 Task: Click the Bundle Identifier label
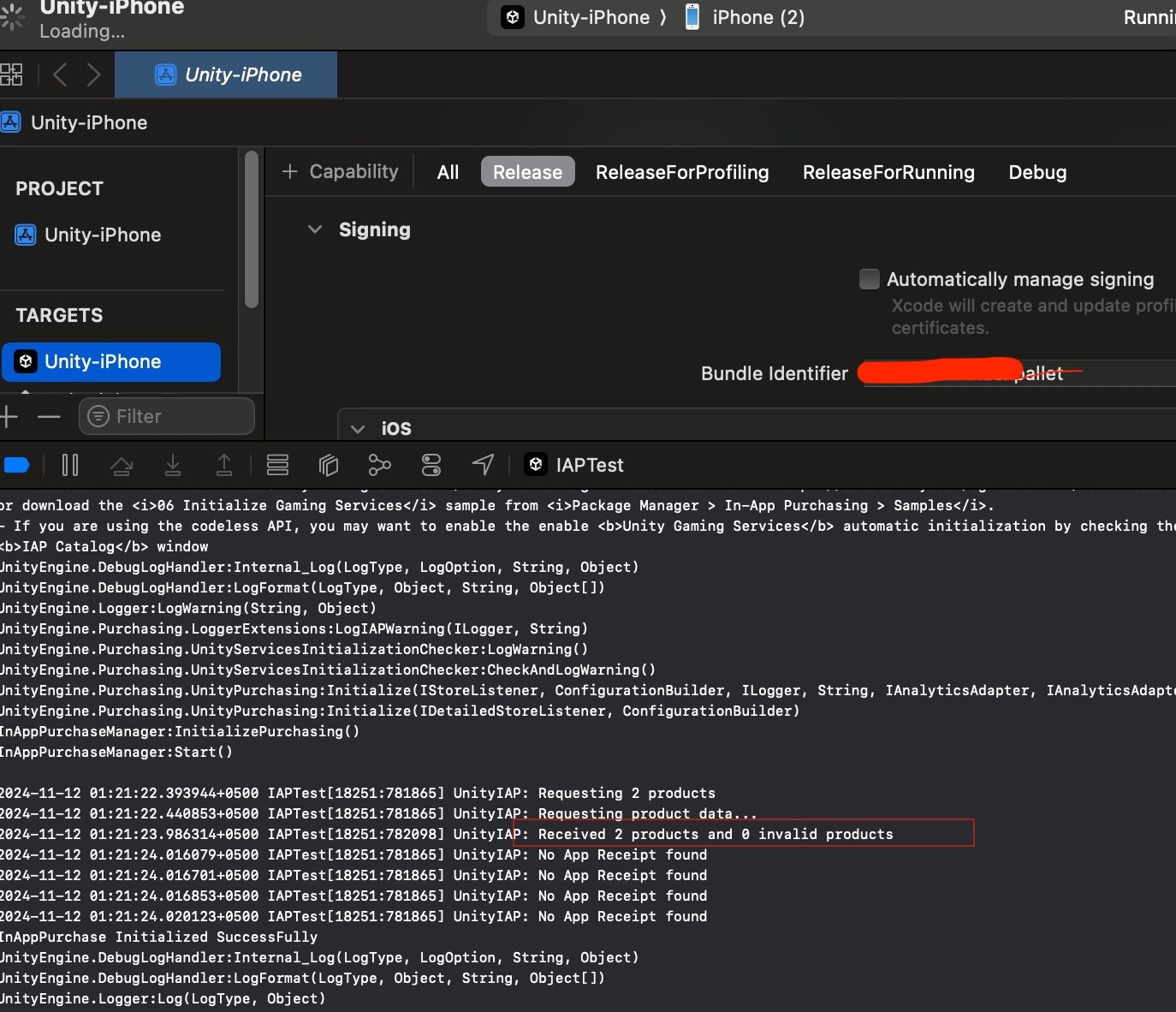pos(775,373)
